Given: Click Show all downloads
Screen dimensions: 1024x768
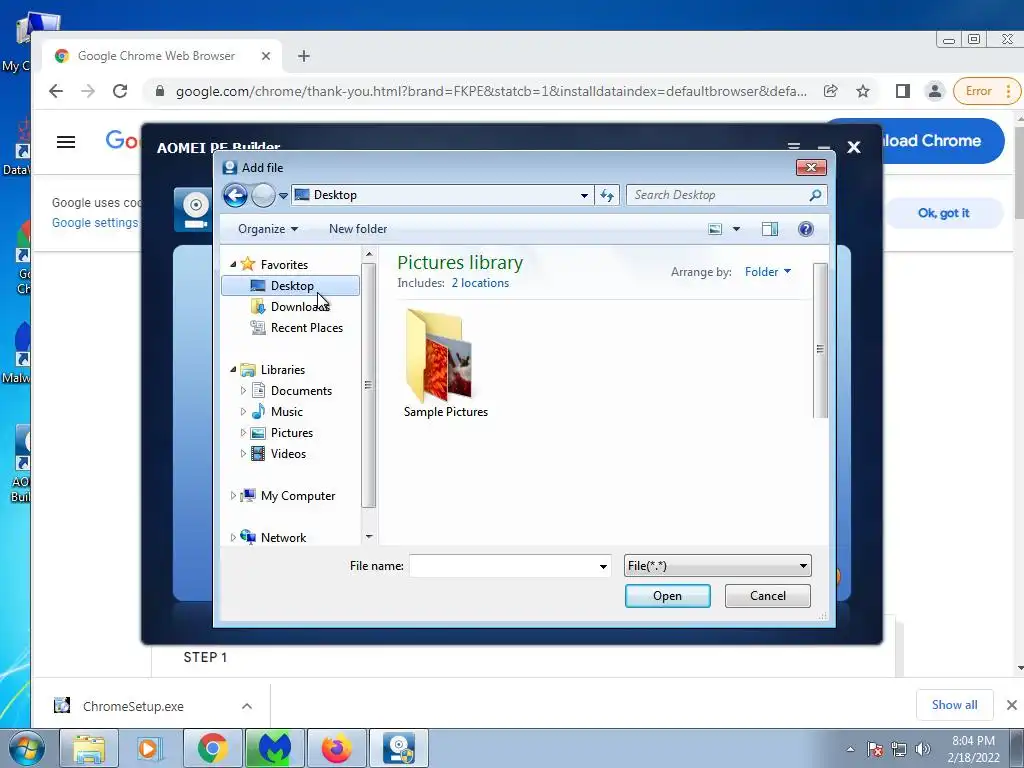Looking at the screenshot, I should [954, 705].
